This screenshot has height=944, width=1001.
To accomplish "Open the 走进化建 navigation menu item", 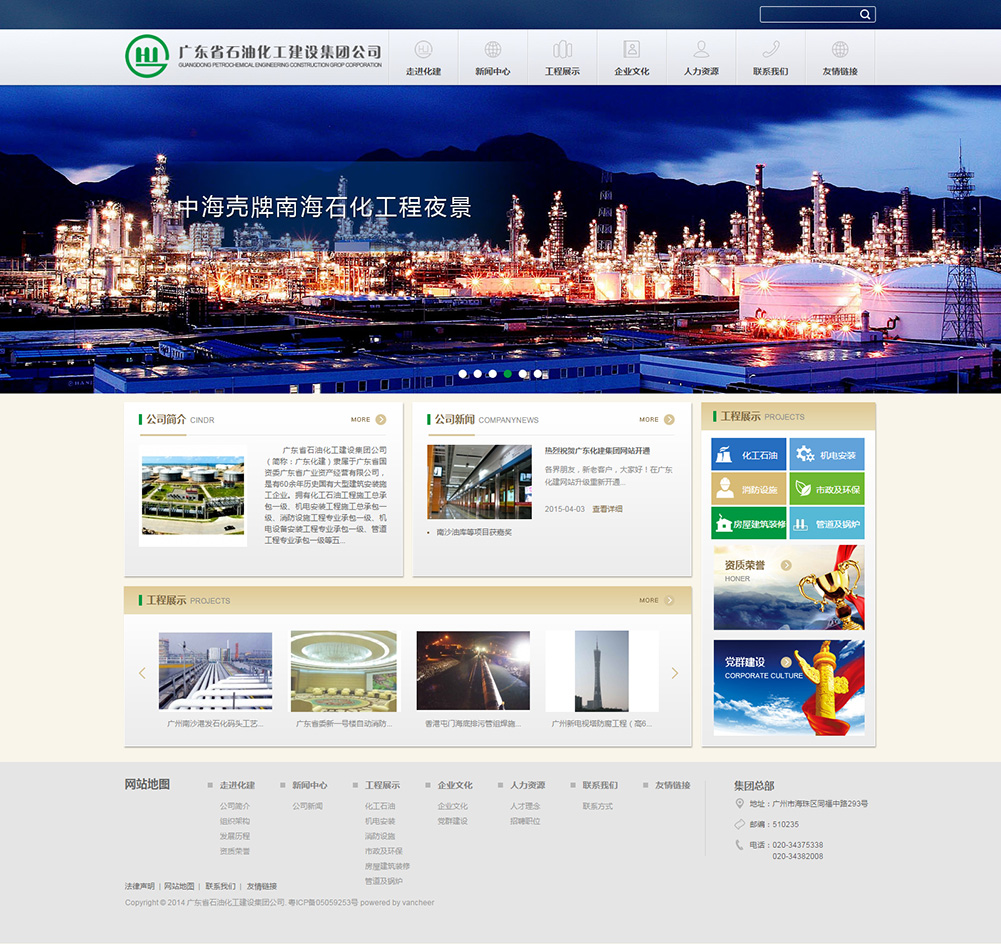I will [423, 58].
